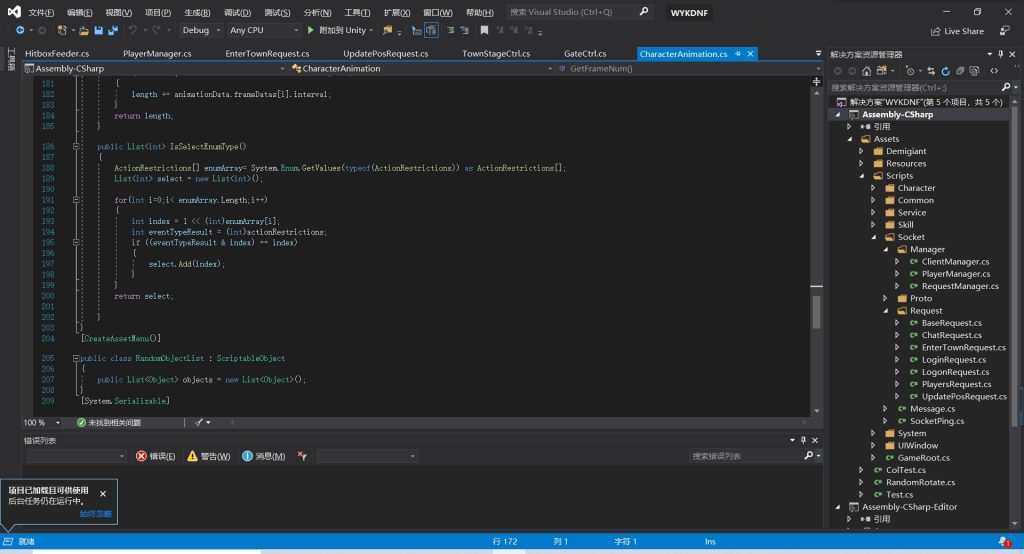Open the Any CPU platform dropdown
The image size is (1024, 554).
pos(263,30)
